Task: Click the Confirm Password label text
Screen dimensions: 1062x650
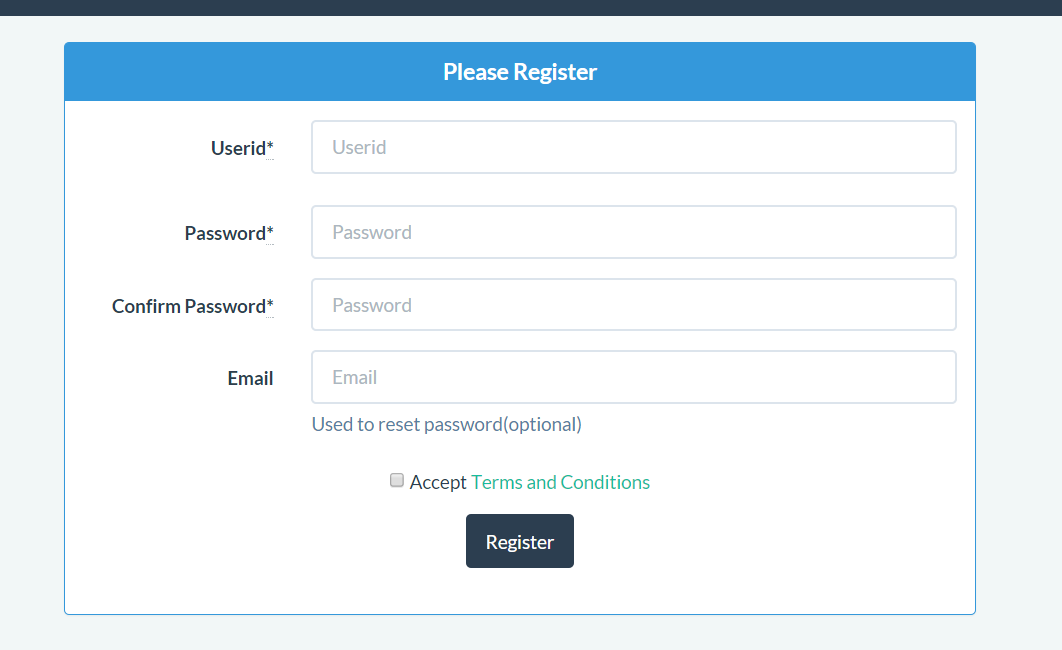Action: point(188,307)
